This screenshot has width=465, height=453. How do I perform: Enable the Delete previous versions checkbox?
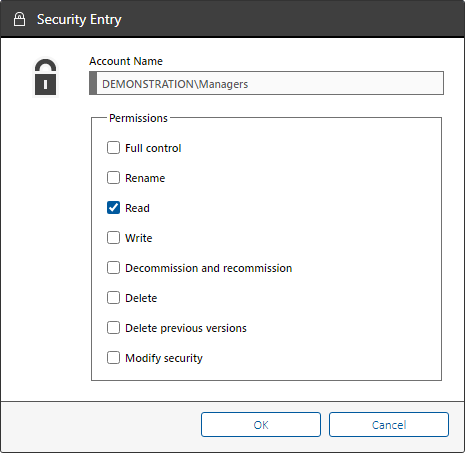pos(113,328)
